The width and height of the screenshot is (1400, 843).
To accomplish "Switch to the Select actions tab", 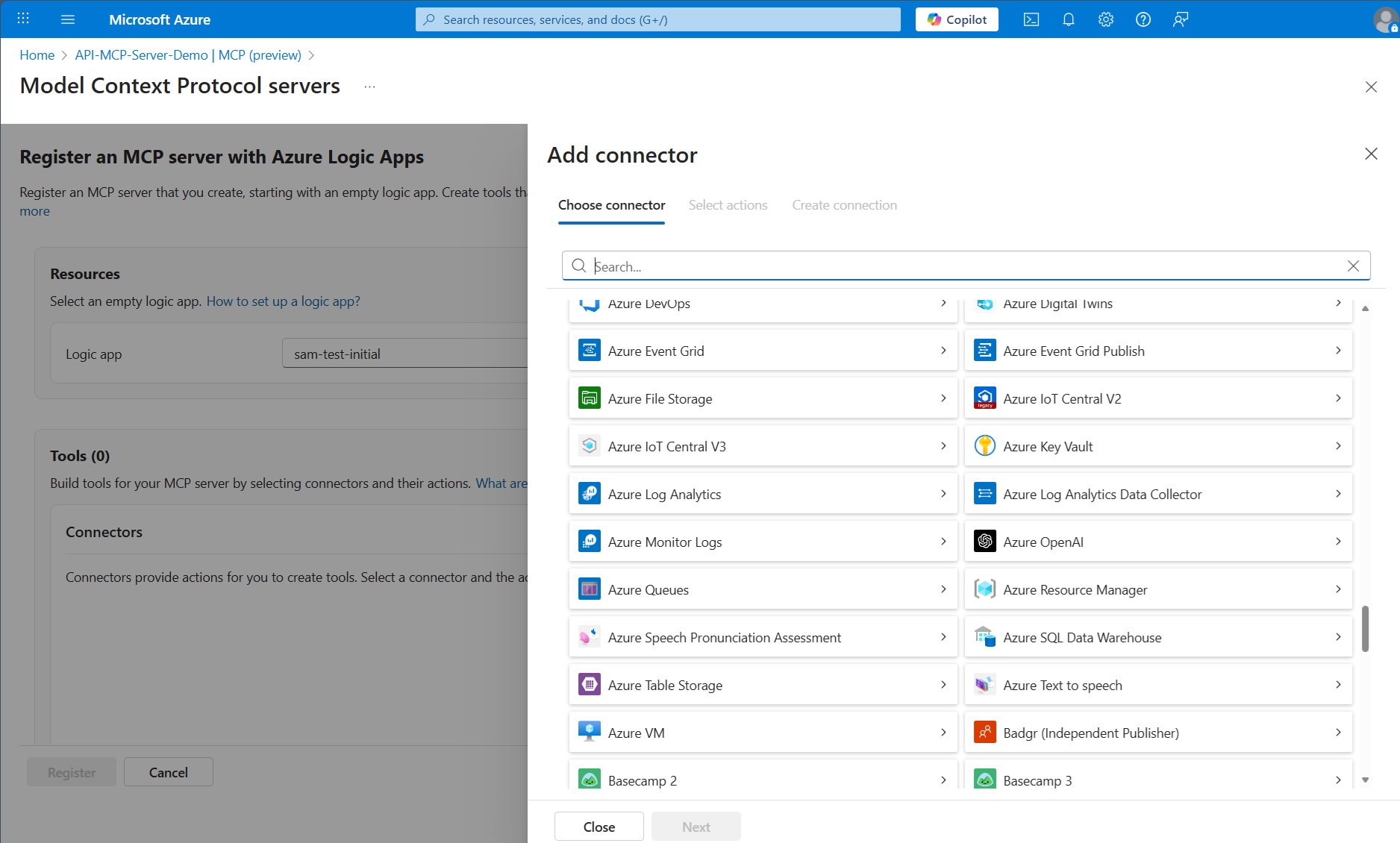I will coord(728,204).
